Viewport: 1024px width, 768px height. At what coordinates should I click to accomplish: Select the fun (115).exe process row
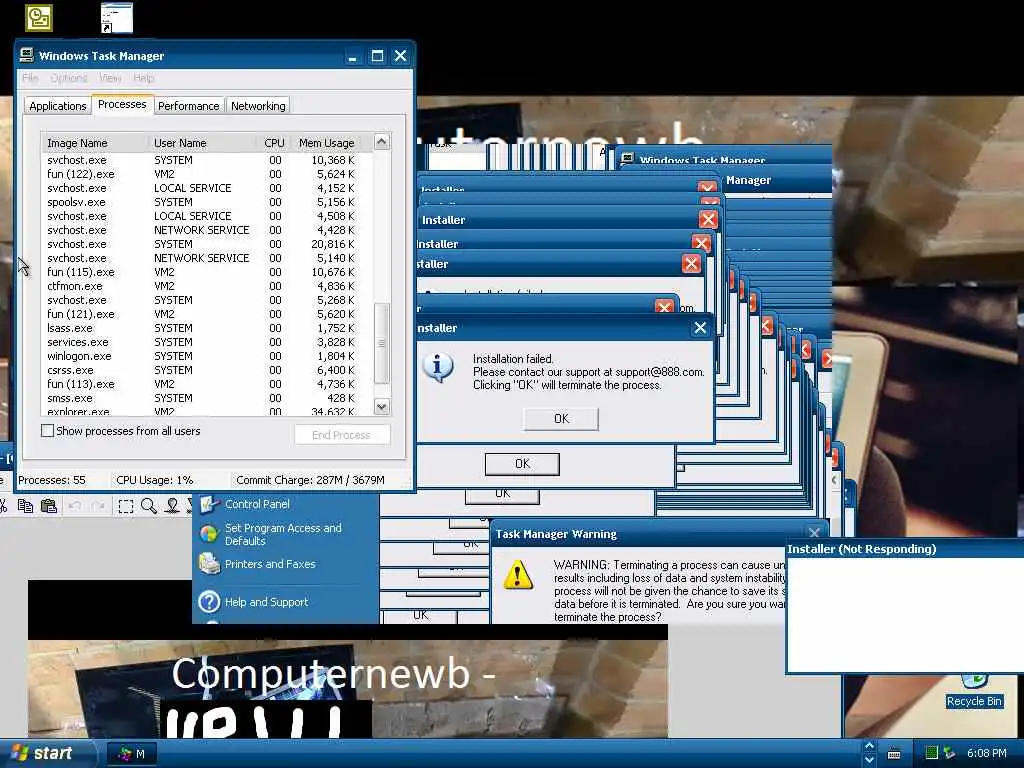[208, 272]
